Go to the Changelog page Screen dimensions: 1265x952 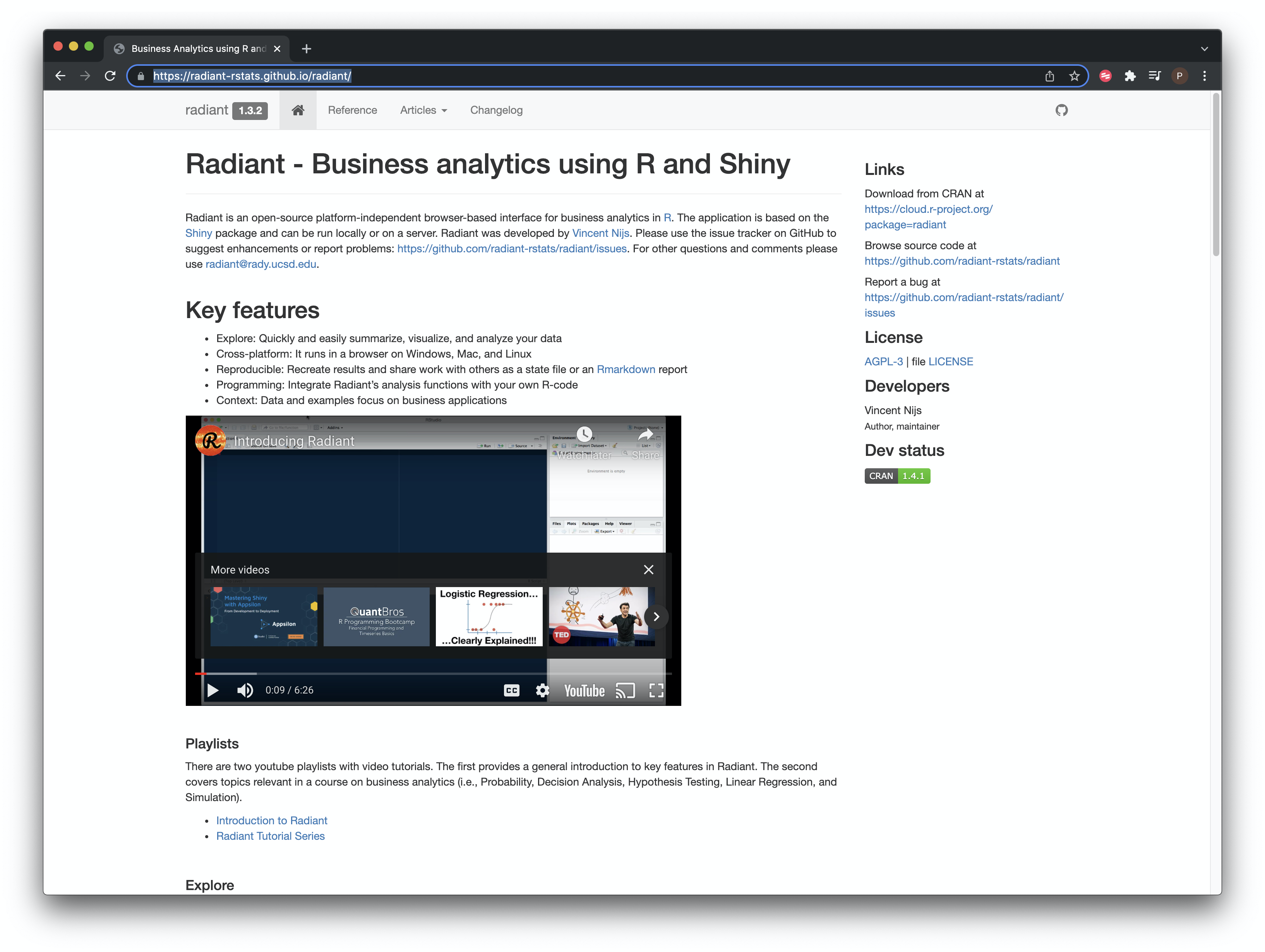(496, 110)
